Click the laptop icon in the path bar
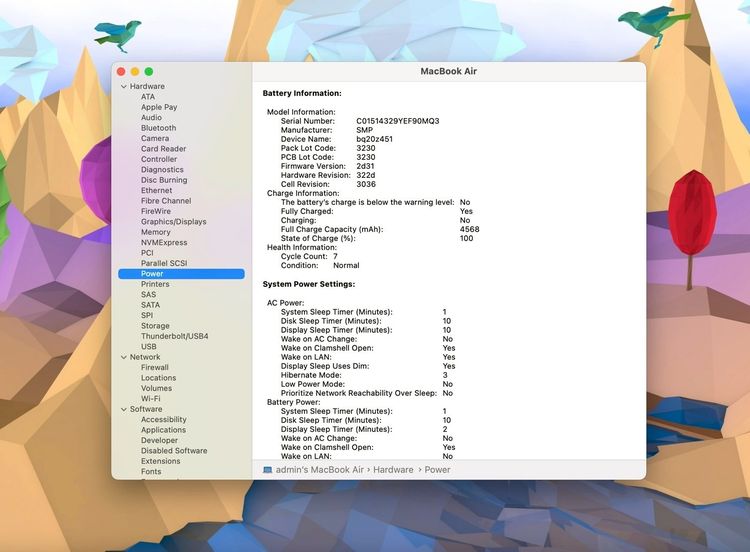This screenshot has height=552, width=750. point(267,470)
